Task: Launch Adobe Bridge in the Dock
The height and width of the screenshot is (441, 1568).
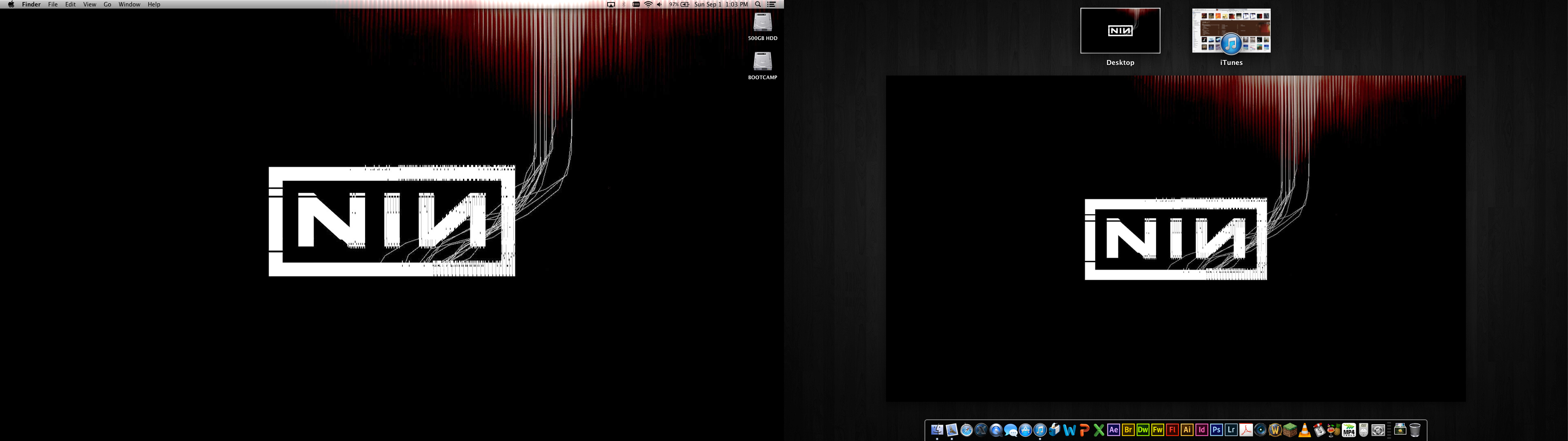Action: 1129,430
